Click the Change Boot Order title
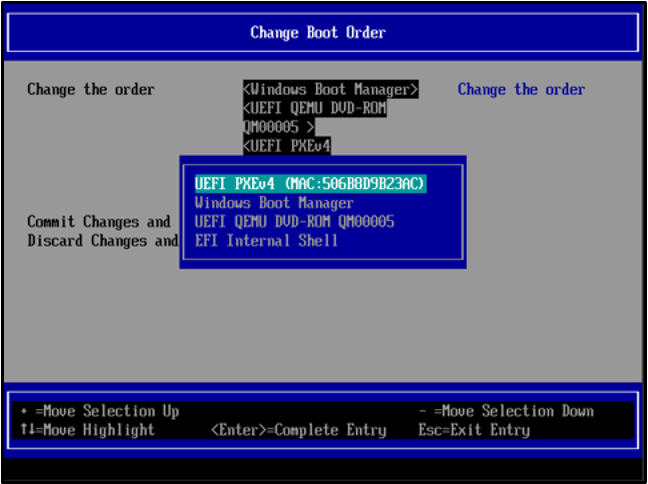 point(318,32)
